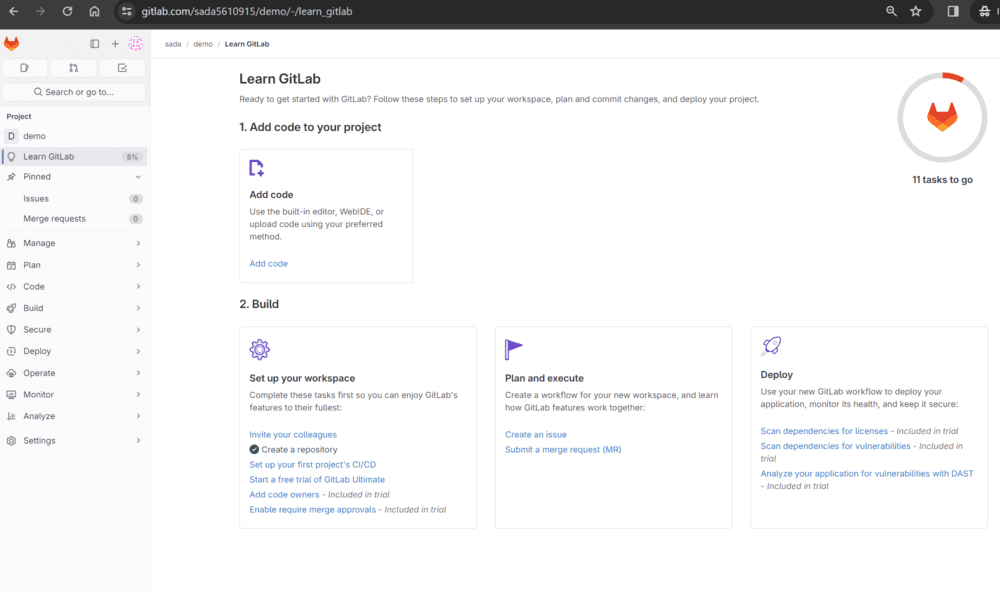Expand the Deploy sidebar menu
This screenshot has width=1000, height=591.
click(x=75, y=351)
